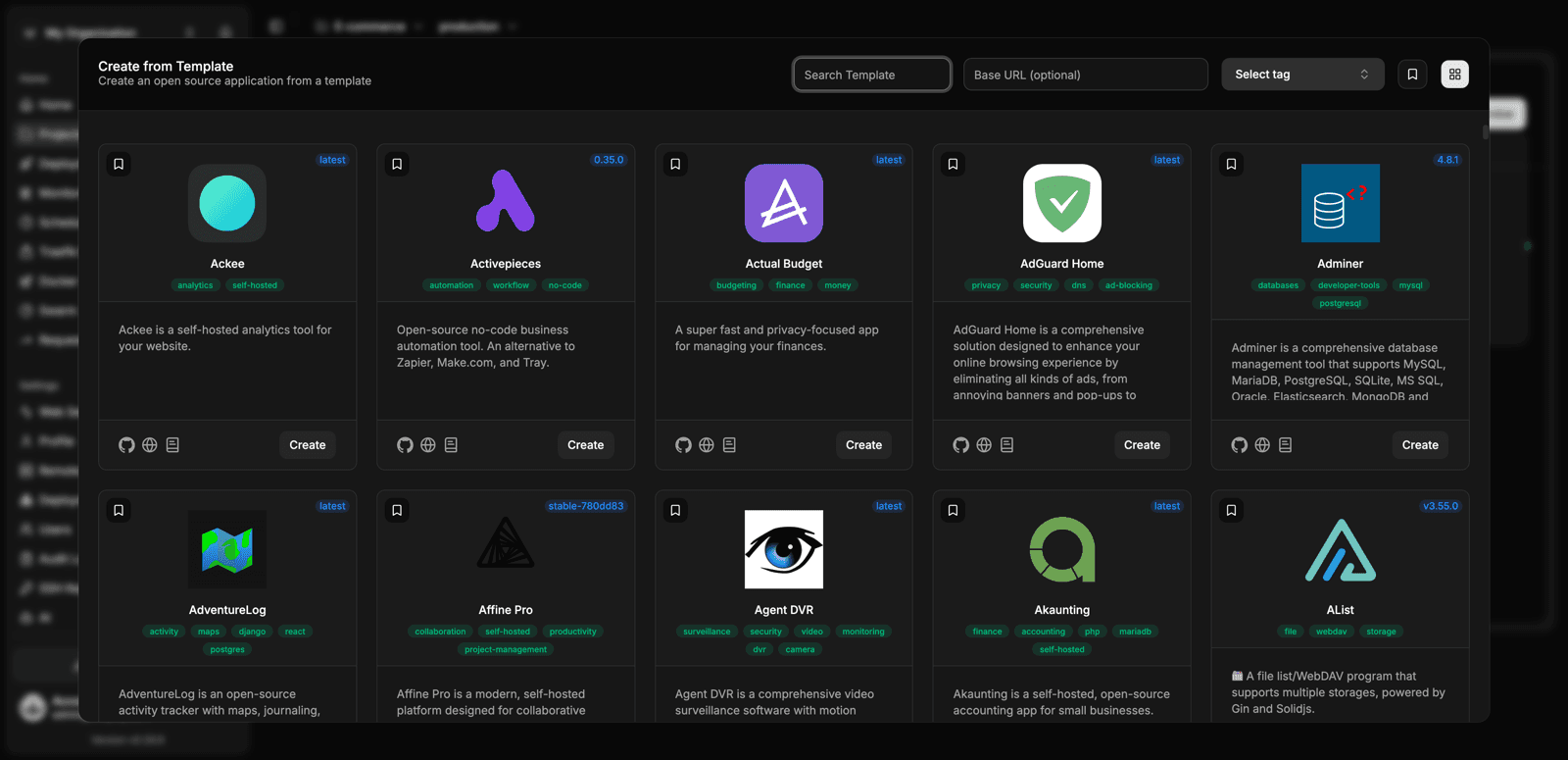Screen dimensions: 1568x760
Task: Click the budgeting tag on Actual Budget
Action: click(x=736, y=285)
